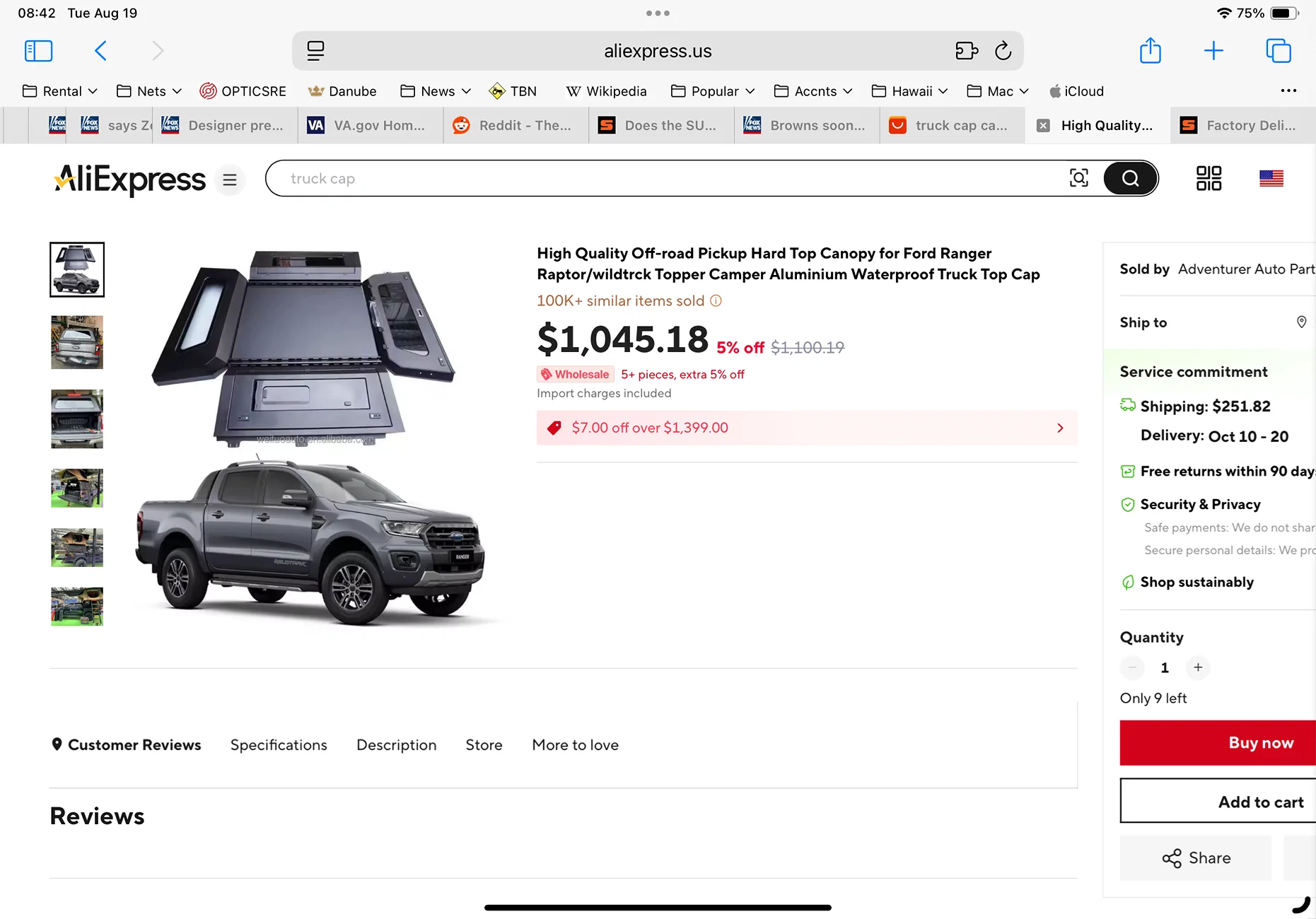
Task: Decrease quantity with minus button
Action: click(1132, 667)
